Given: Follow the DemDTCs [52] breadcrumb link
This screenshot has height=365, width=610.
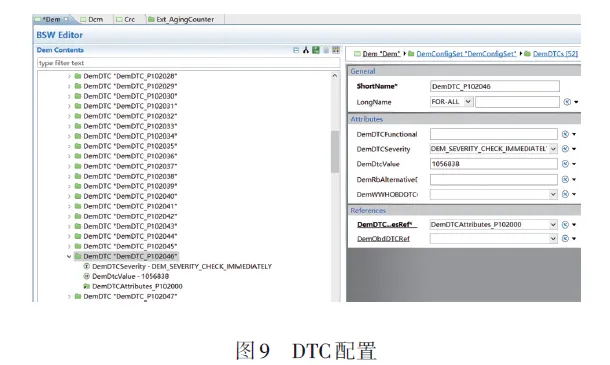Looking at the screenshot, I should point(555,54).
